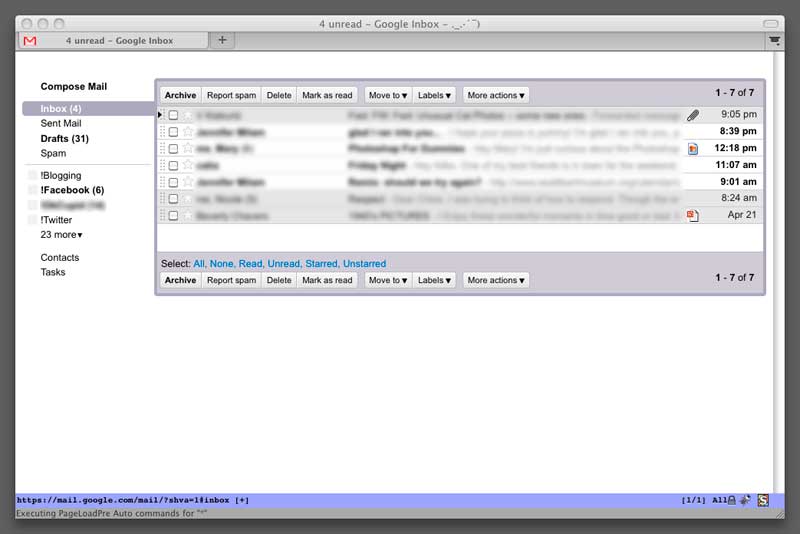
Task: Select All messages link
Action: coord(199,264)
